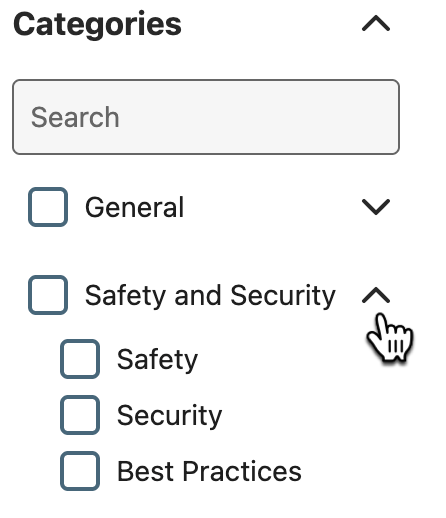Focus the Categories search field
This screenshot has height=518, width=446.
click(x=206, y=117)
